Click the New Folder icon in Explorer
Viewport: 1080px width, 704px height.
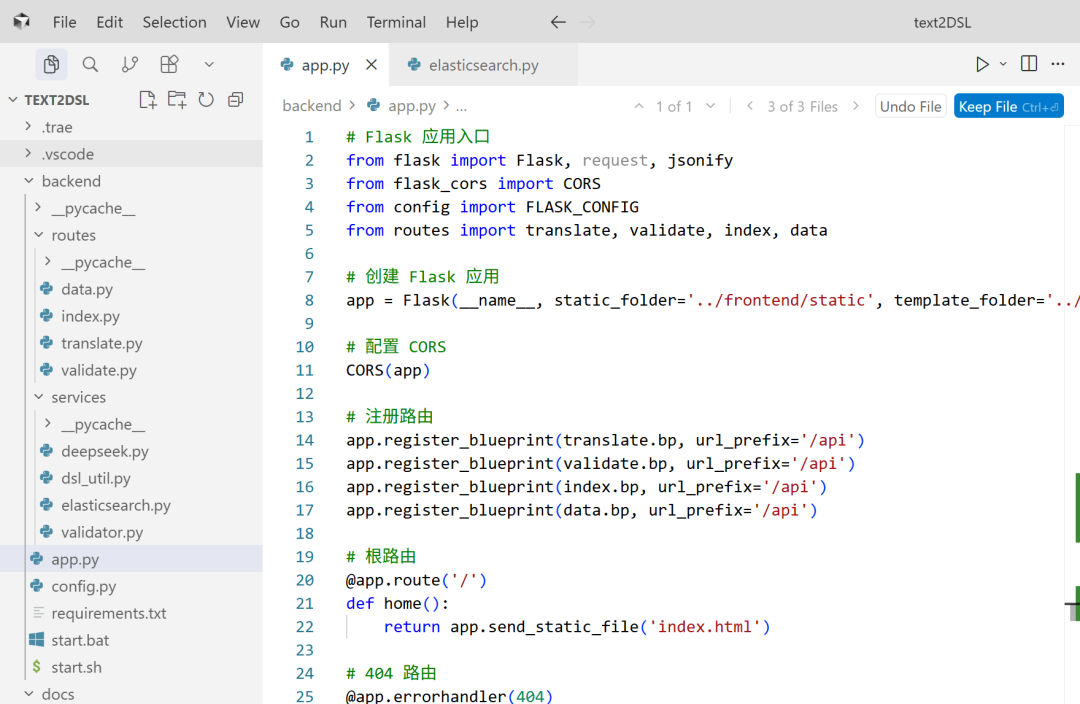tap(177, 99)
